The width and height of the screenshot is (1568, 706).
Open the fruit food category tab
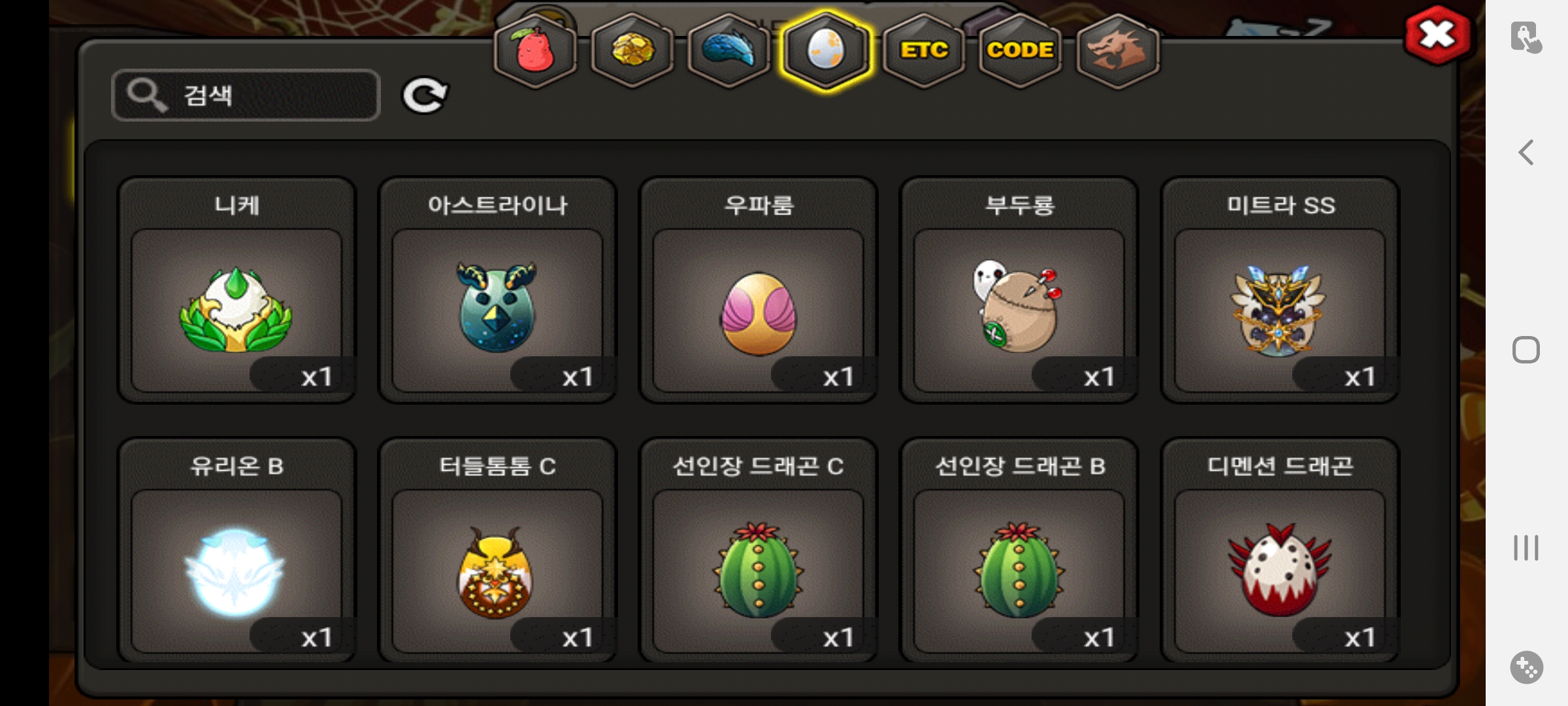coord(535,51)
